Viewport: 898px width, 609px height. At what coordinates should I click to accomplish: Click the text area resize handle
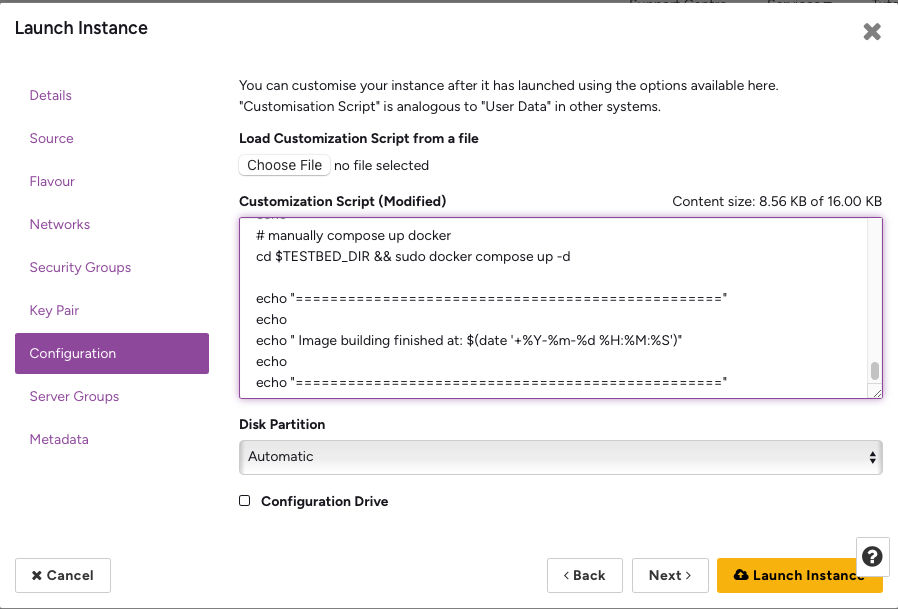click(877, 392)
